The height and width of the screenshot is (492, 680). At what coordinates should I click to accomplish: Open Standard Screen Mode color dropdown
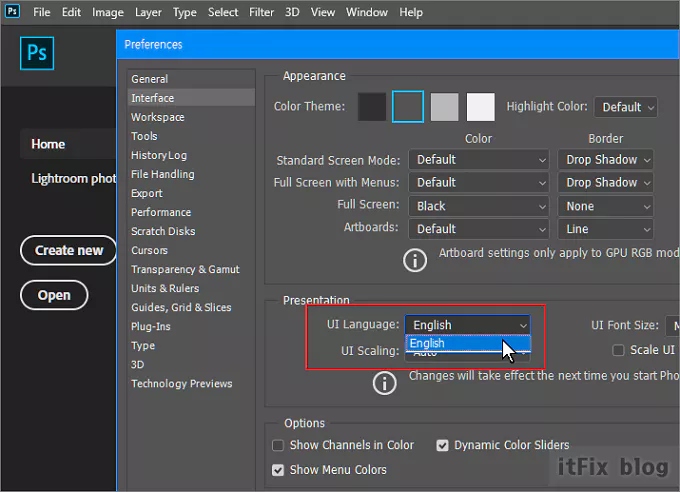(x=479, y=160)
